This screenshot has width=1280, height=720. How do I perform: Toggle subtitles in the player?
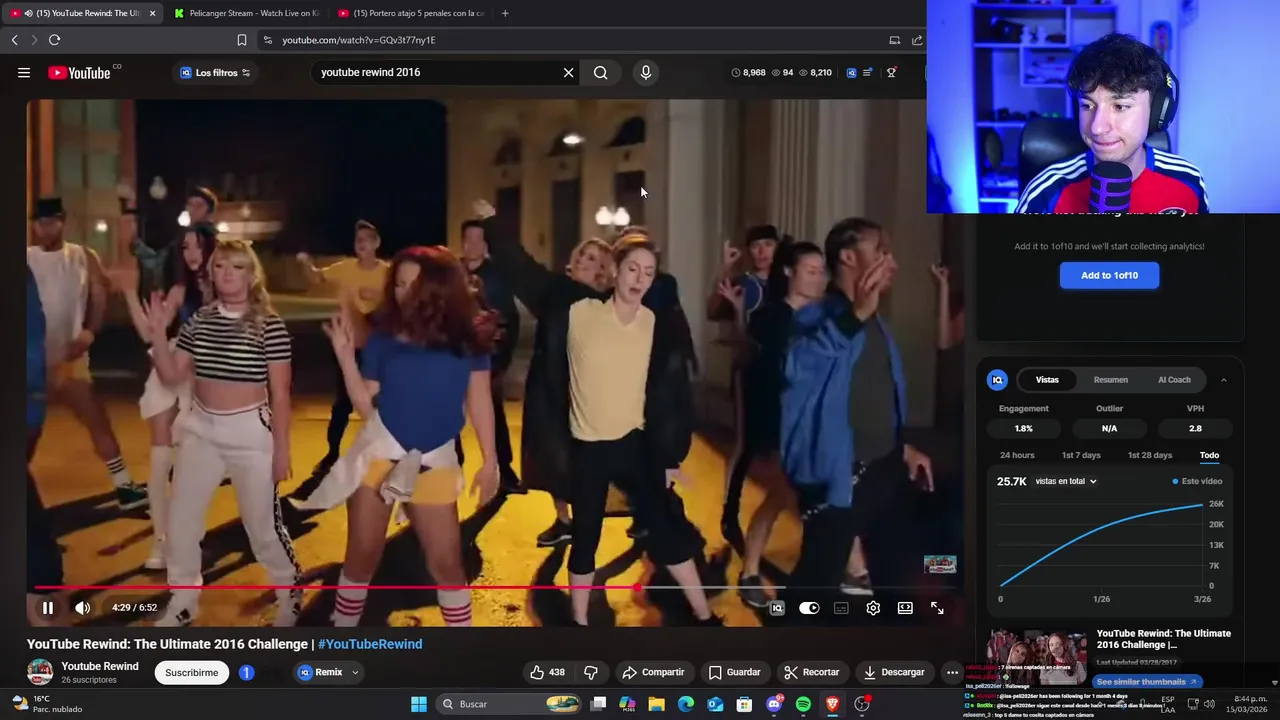click(841, 607)
